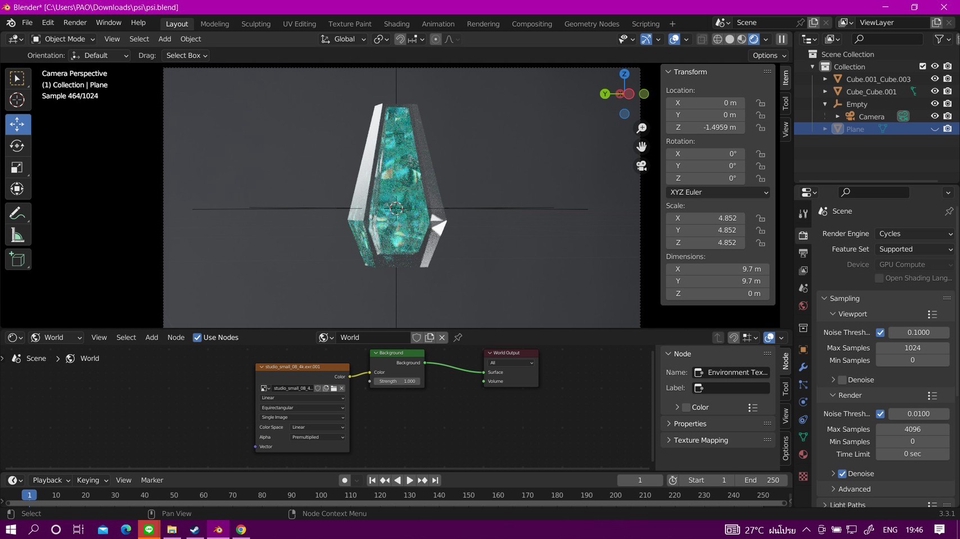This screenshot has height=539, width=960.
Task: Open World properties tab icon
Action: click(803, 306)
